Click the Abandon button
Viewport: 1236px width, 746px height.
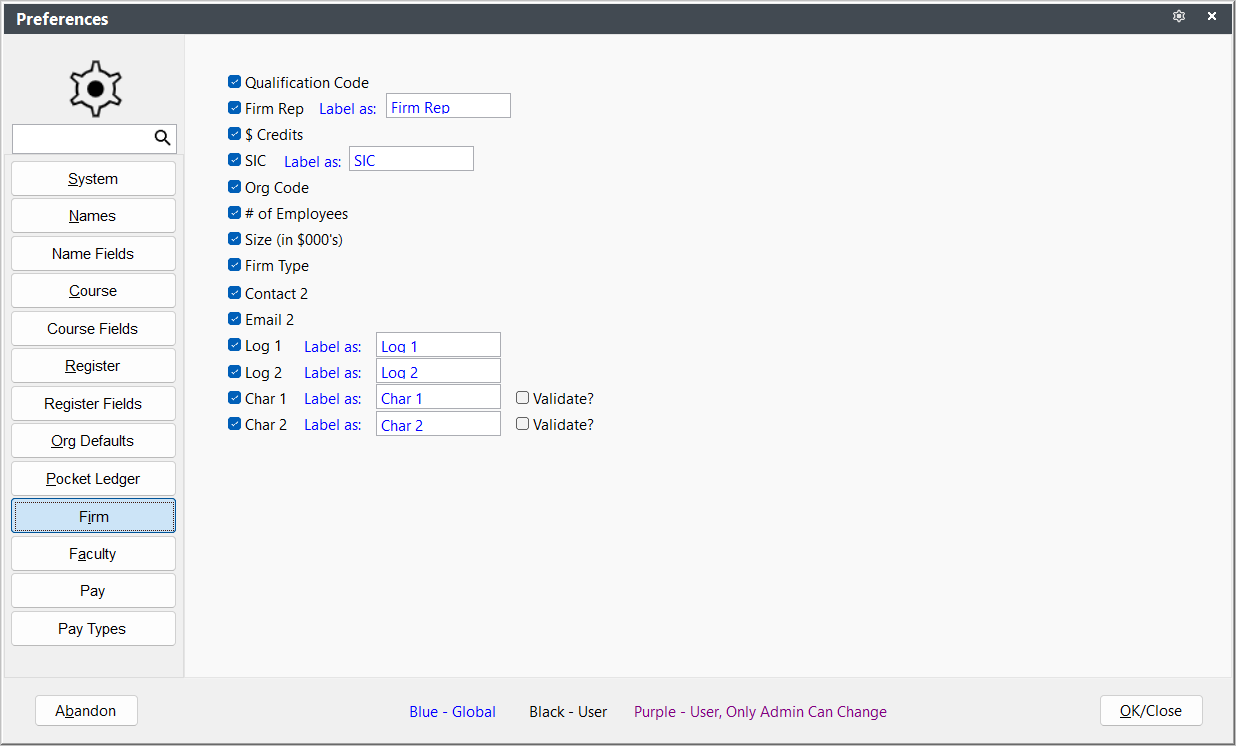86,711
